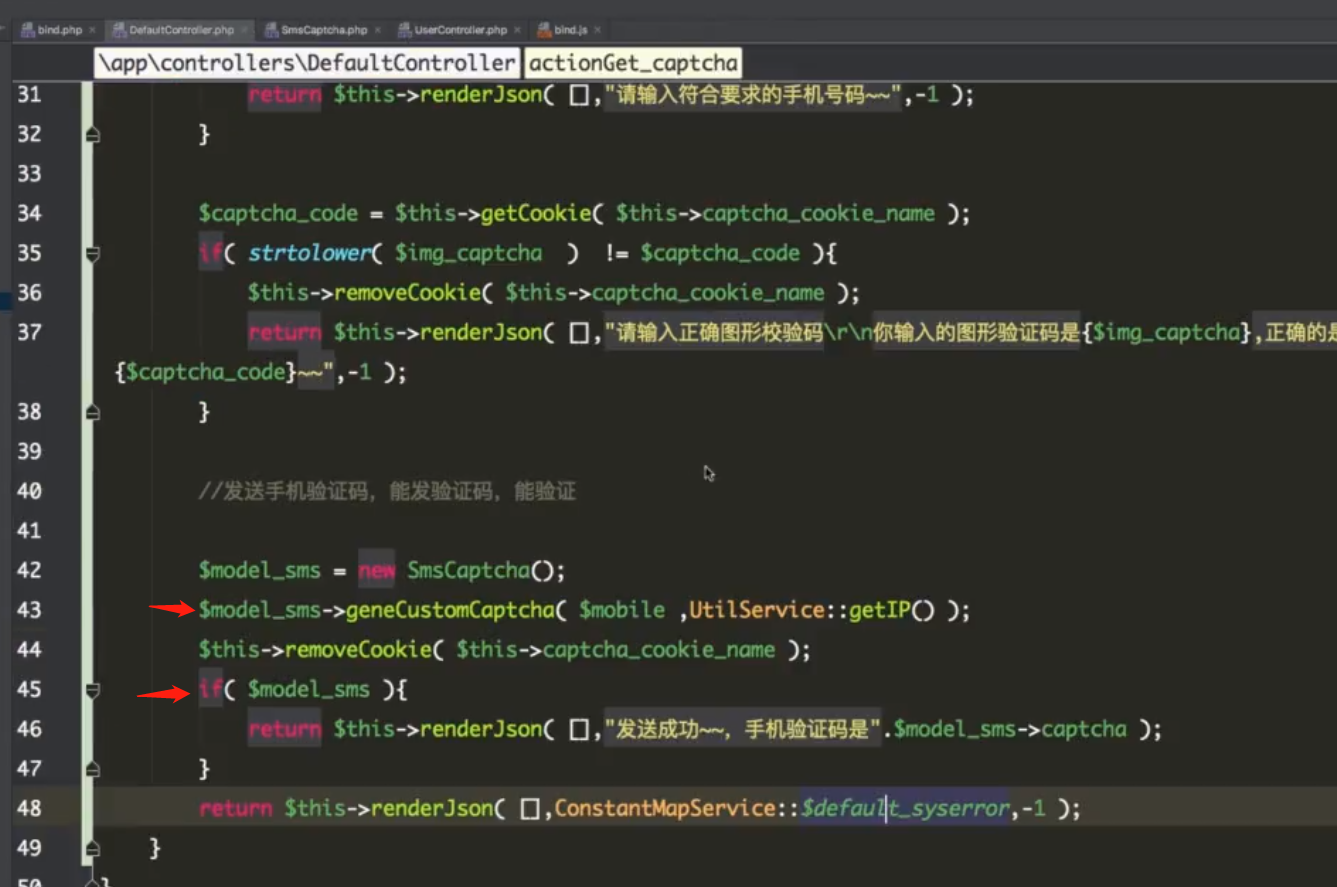
Task: Toggle the fold marker at line 47
Action: [x=92, y=769]
